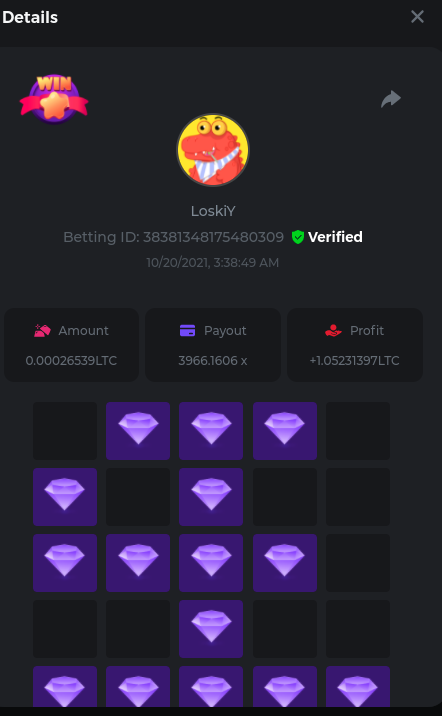The image size is (442, 716).
Task: Click the empty tile in top-left corner
Action: pos(65,431)
